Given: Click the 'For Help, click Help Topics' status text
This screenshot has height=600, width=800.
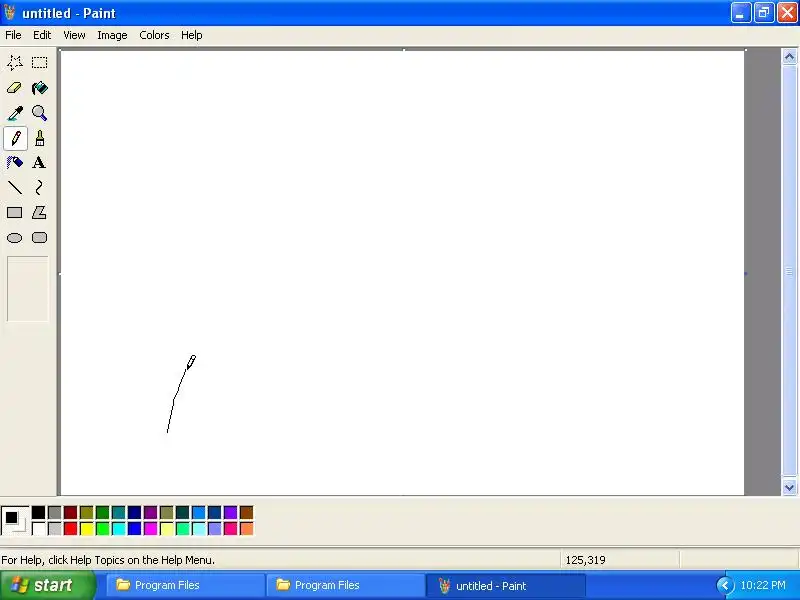Looking at the screenshot, I should (108, 560).
